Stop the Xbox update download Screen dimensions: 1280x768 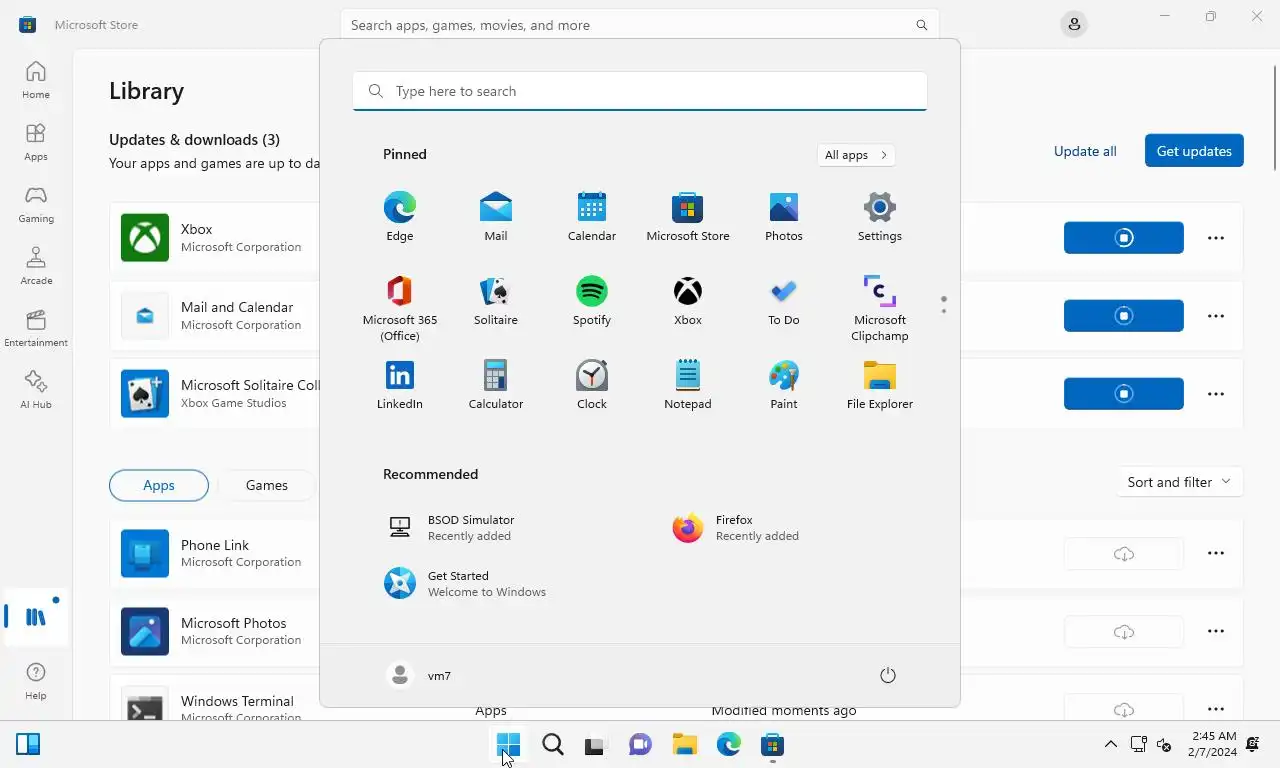click(1124, 238)
